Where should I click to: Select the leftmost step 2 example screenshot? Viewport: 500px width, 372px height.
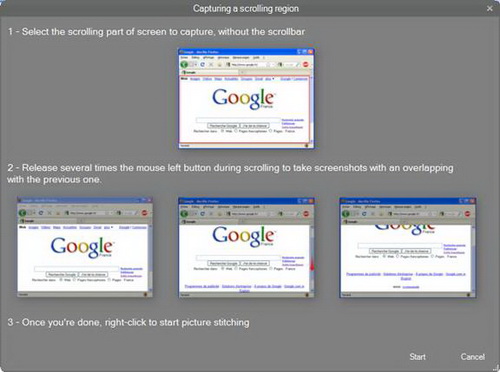pos(85,247)
